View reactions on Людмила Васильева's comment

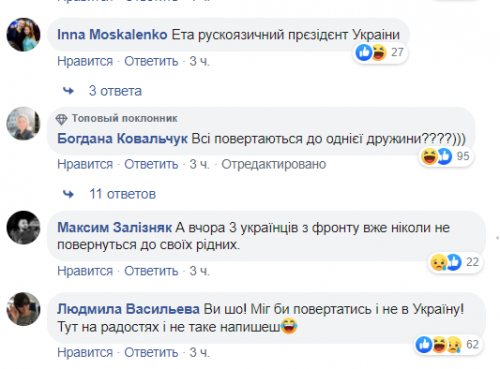(x=448, y=344)
